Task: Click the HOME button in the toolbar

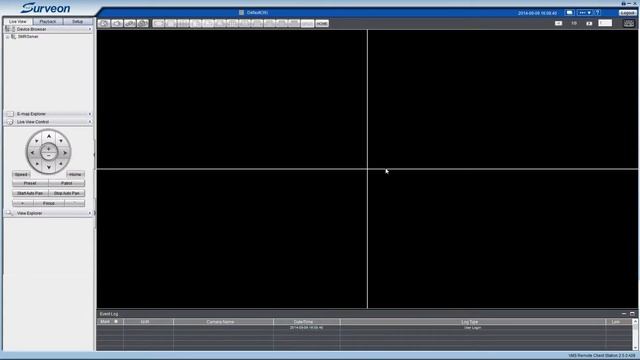Action: click(322, 24)
